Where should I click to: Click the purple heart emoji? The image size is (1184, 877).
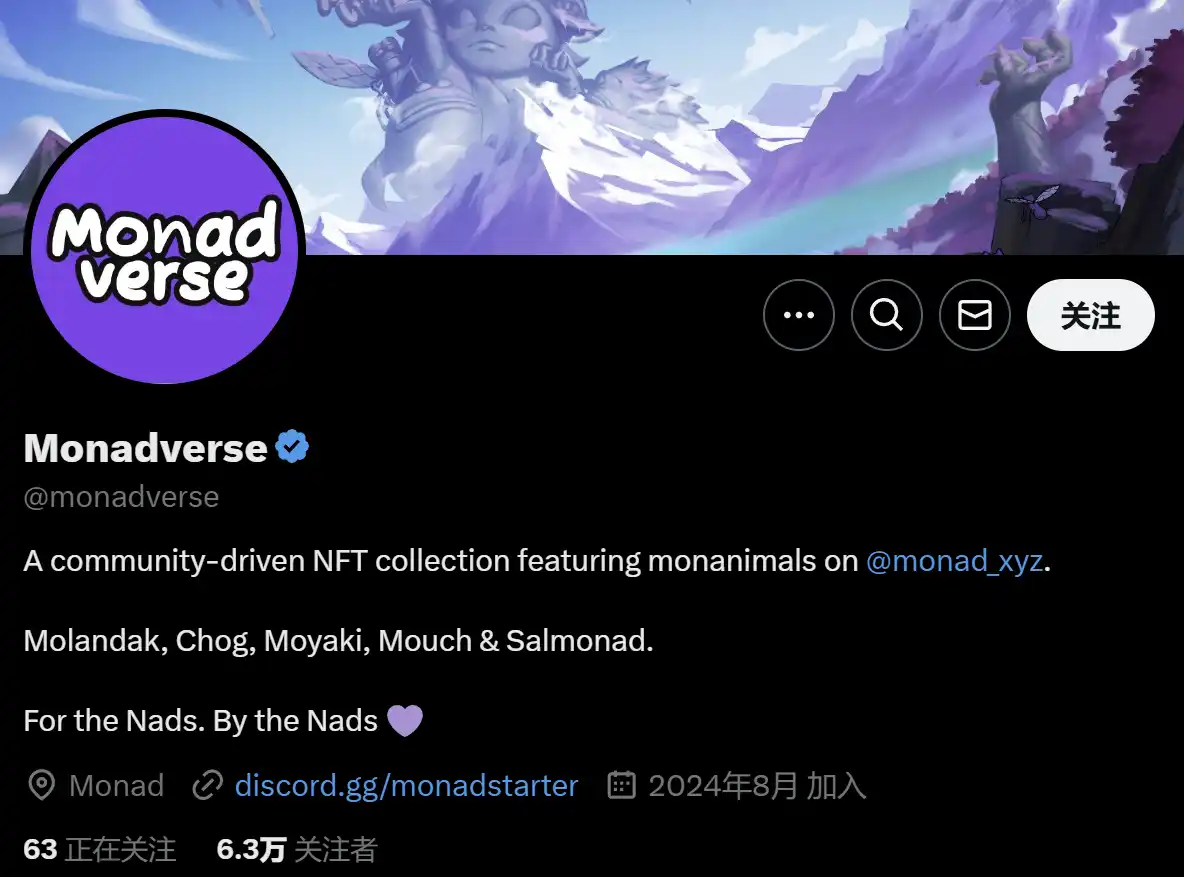[x=405, y=721]
